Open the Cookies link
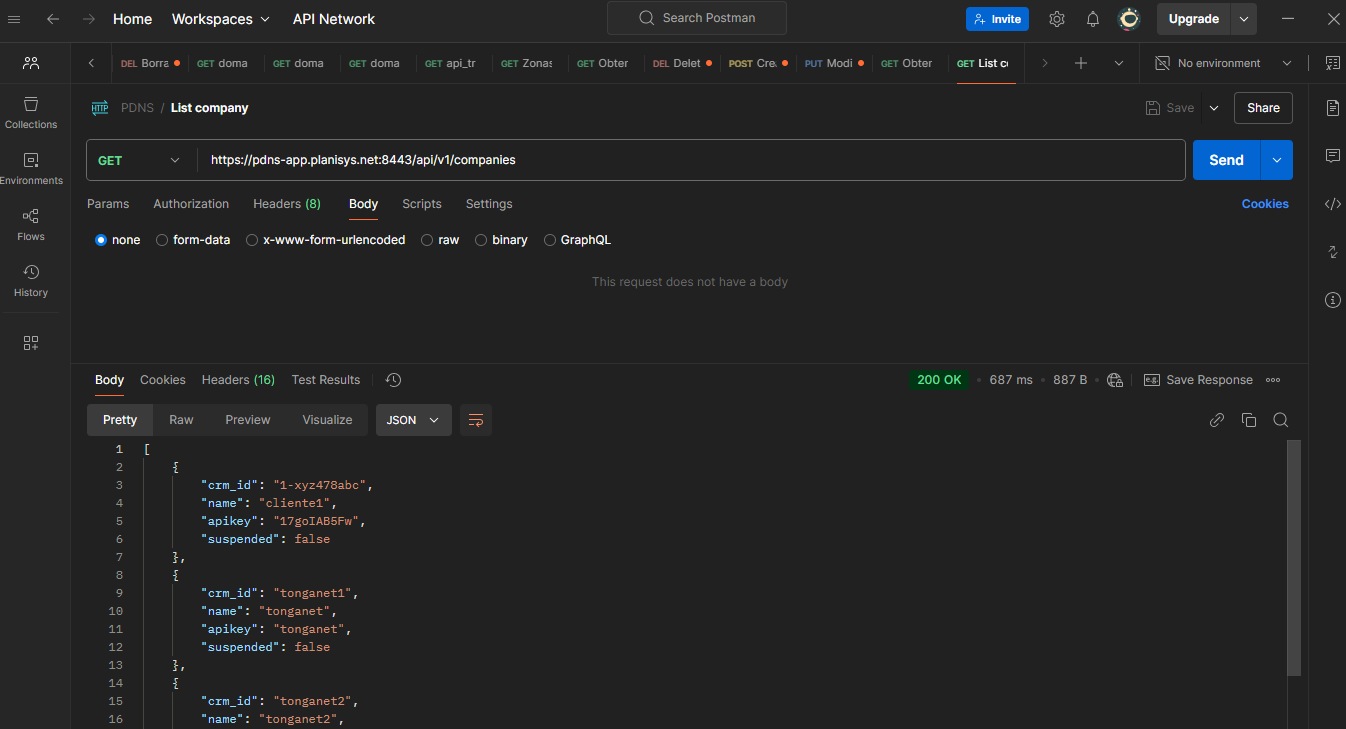Screen dimensions: 1346x729 click(x=1265, y=204)
